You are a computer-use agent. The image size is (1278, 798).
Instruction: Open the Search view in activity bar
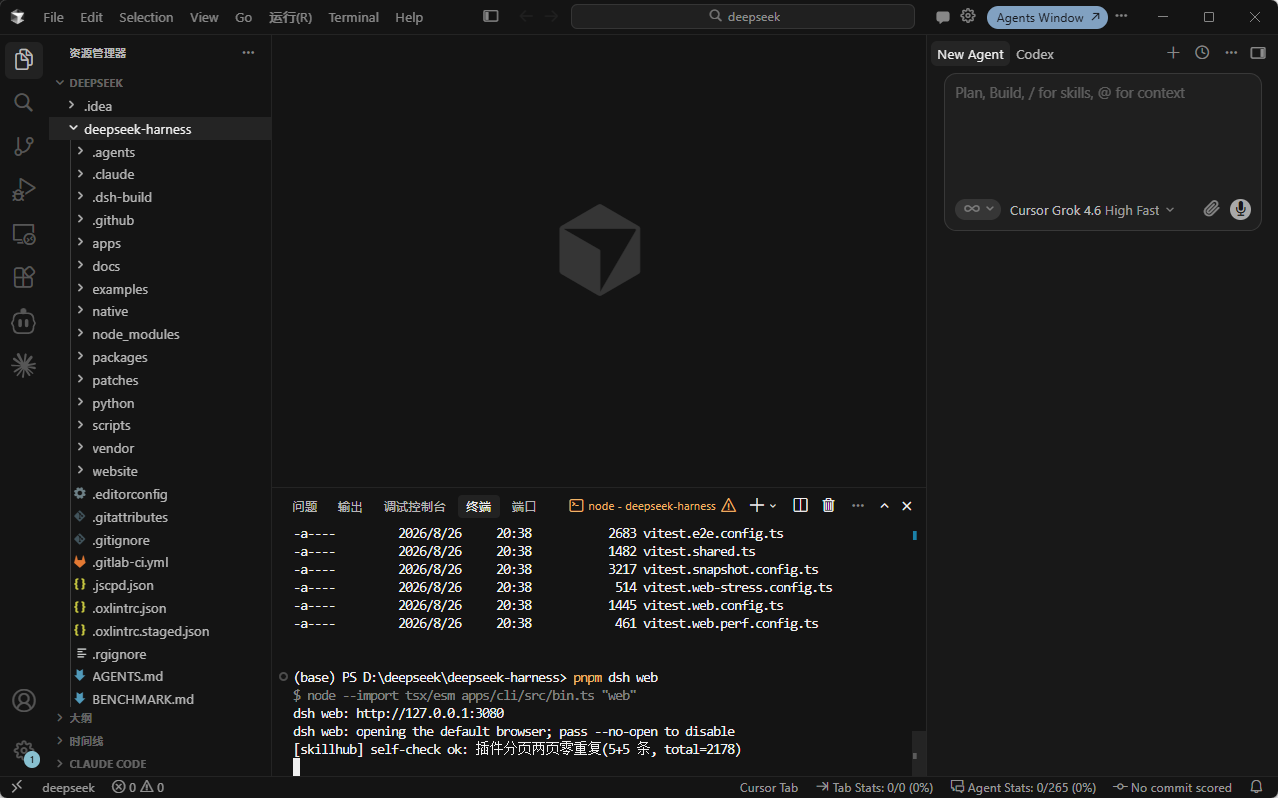click(x=24, y=102)
